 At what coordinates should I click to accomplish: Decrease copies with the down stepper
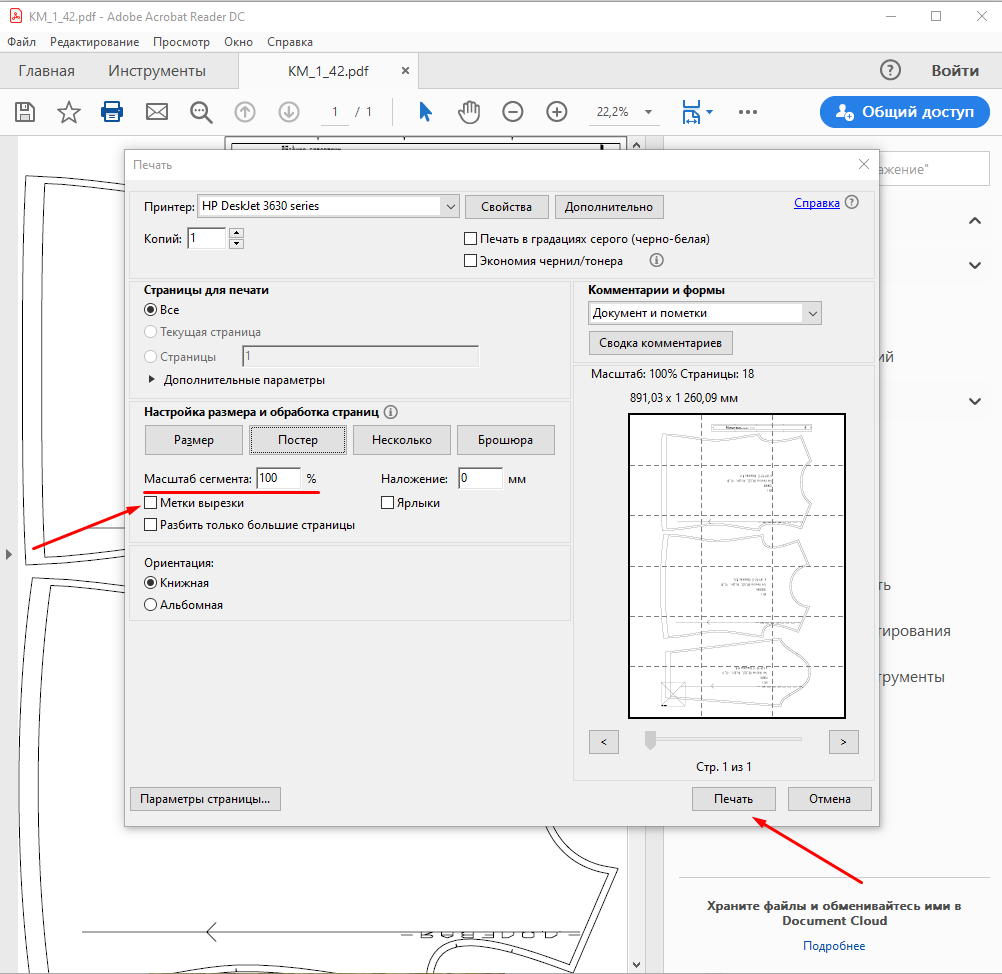pos(236,244)
